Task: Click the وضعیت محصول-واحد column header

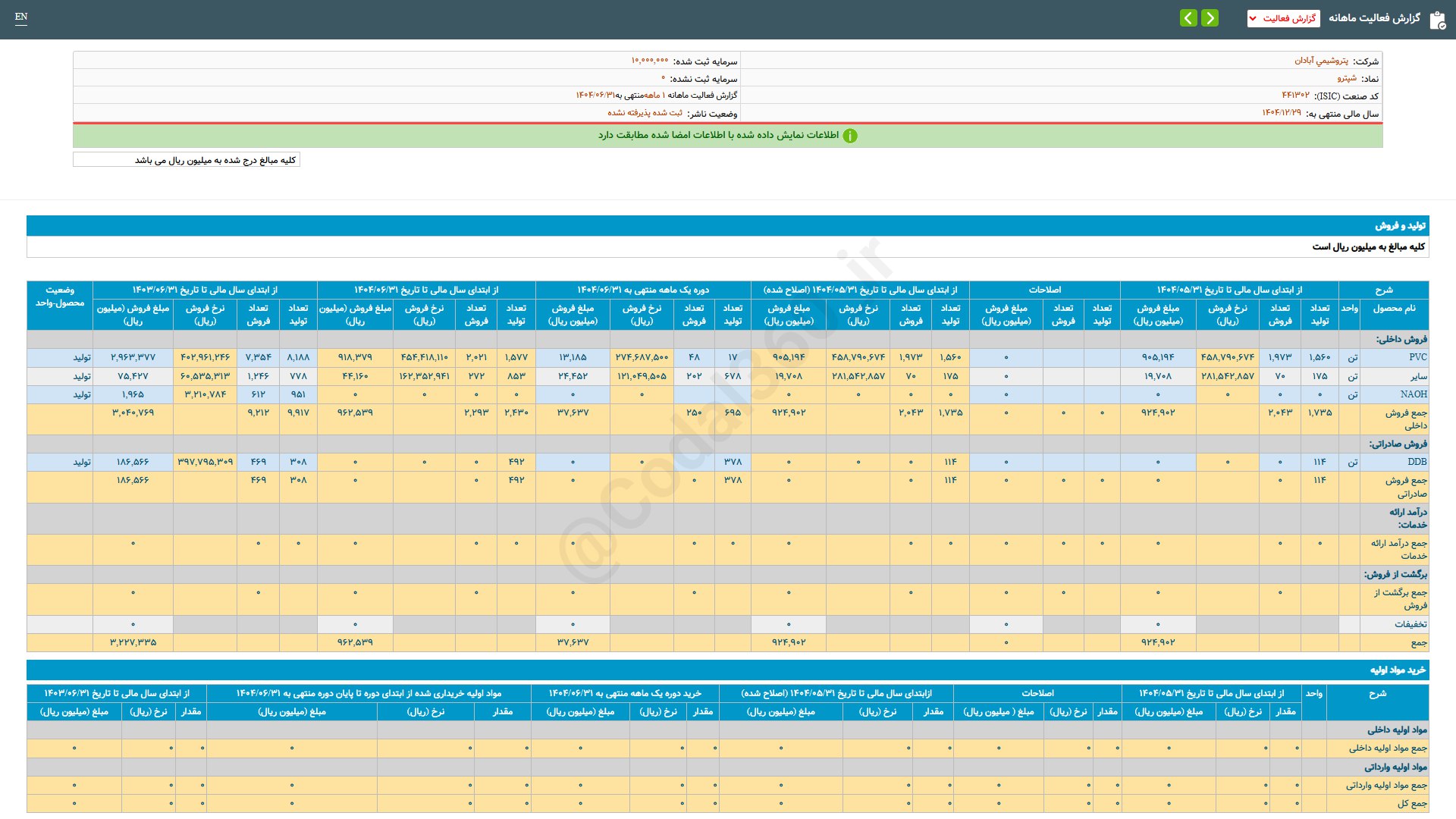Action: (x=60, y=297)
